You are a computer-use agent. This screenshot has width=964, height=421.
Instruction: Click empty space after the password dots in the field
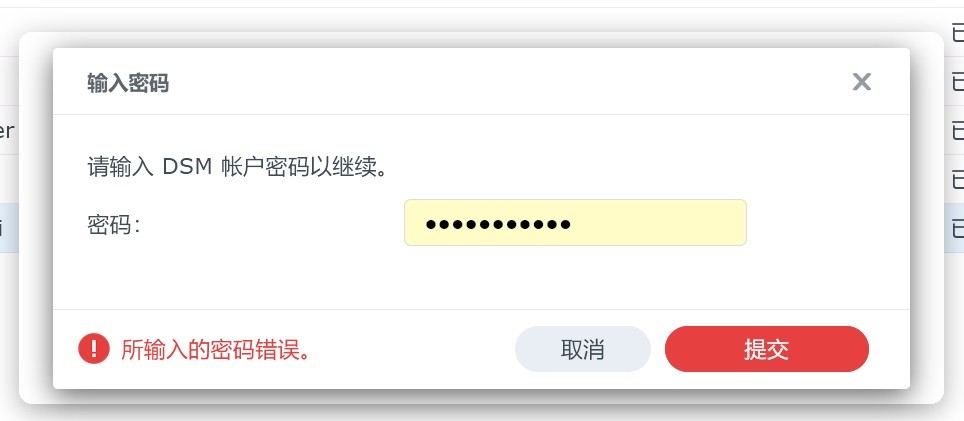coord(658,222)
